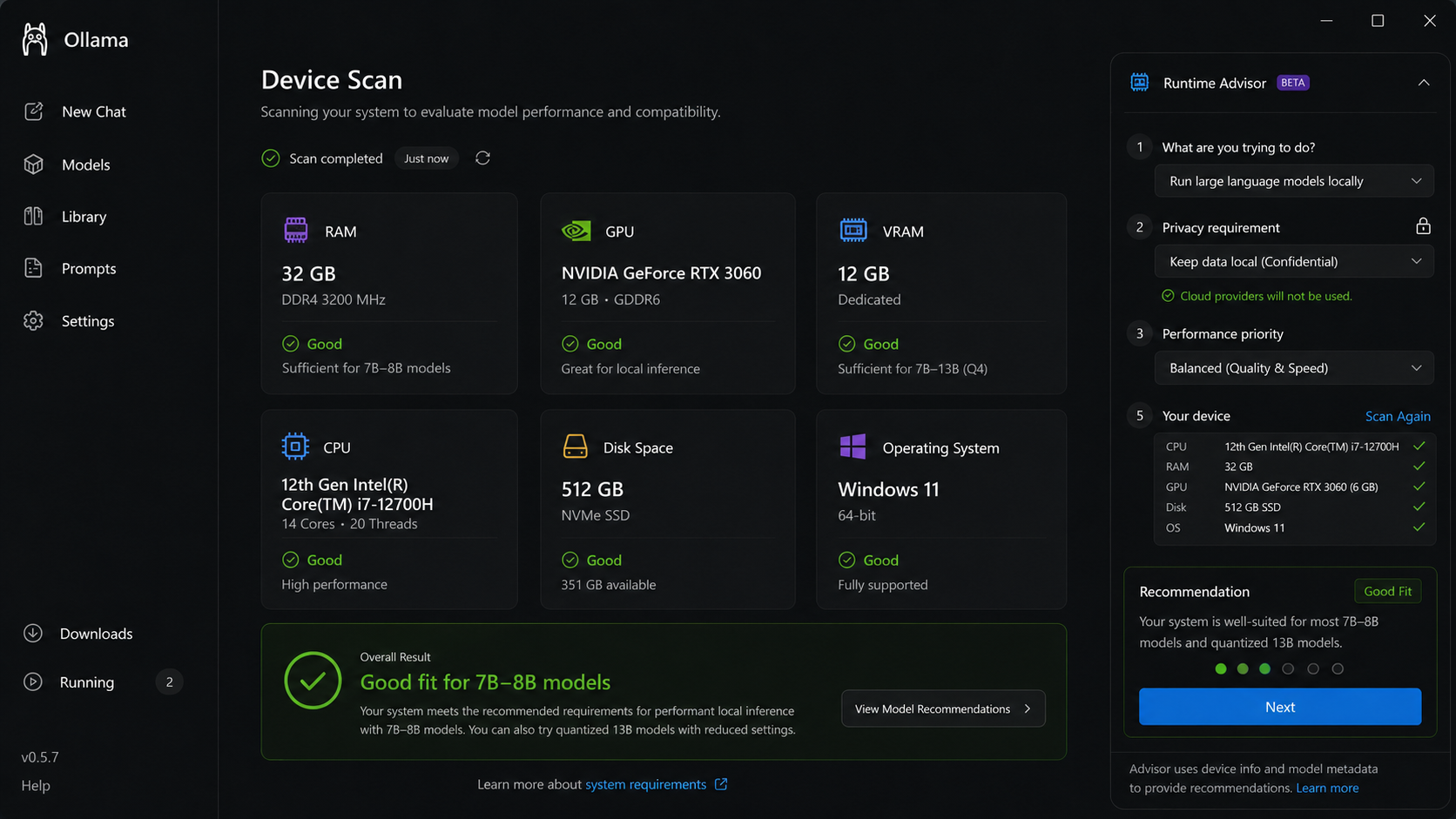The width and height of the screenshot is (1456, 819).
Task: Click 'Good fit for 7B–8B models' heading
Action: tap(485, 681)
